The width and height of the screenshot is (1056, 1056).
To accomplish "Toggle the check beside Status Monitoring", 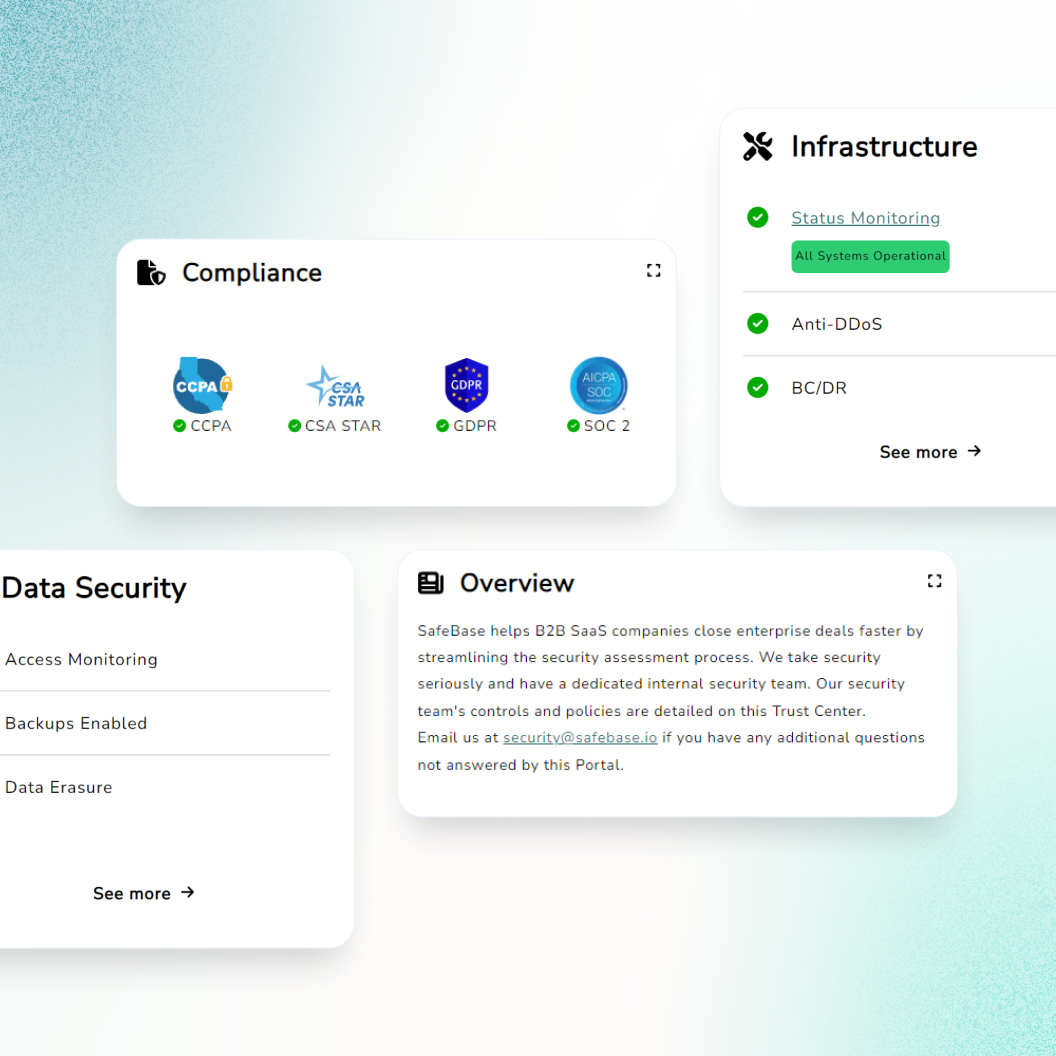I will [757, 217].
